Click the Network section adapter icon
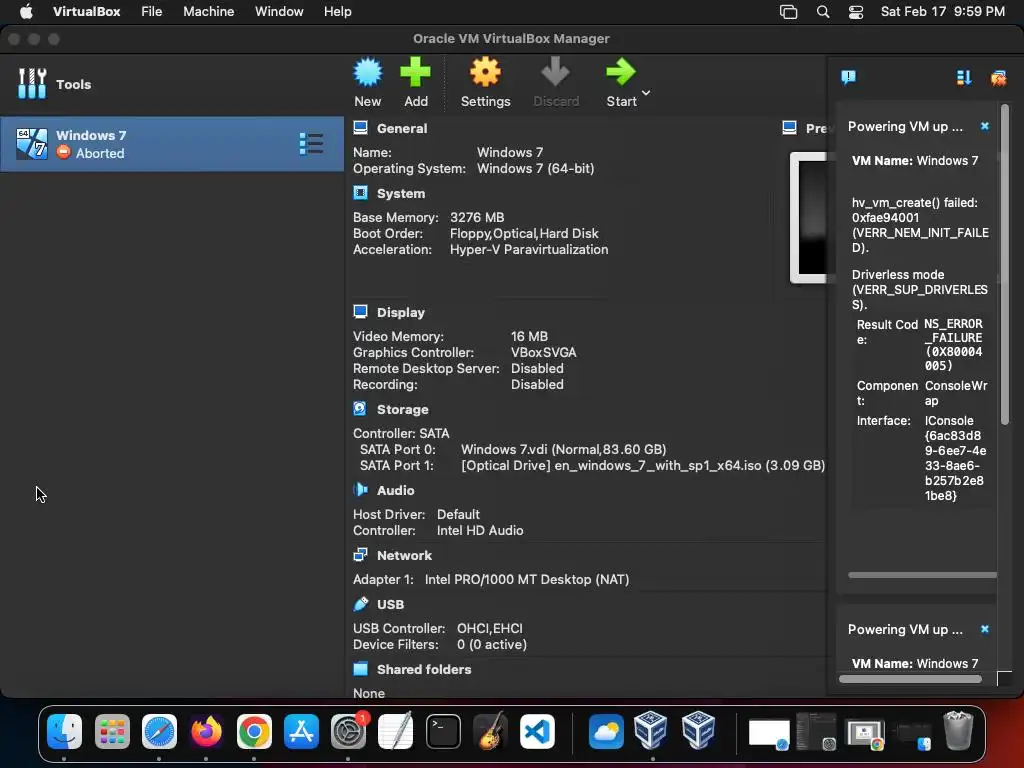Image resolution: width=1024 pixels, height=768 pixels. (360, 554)
